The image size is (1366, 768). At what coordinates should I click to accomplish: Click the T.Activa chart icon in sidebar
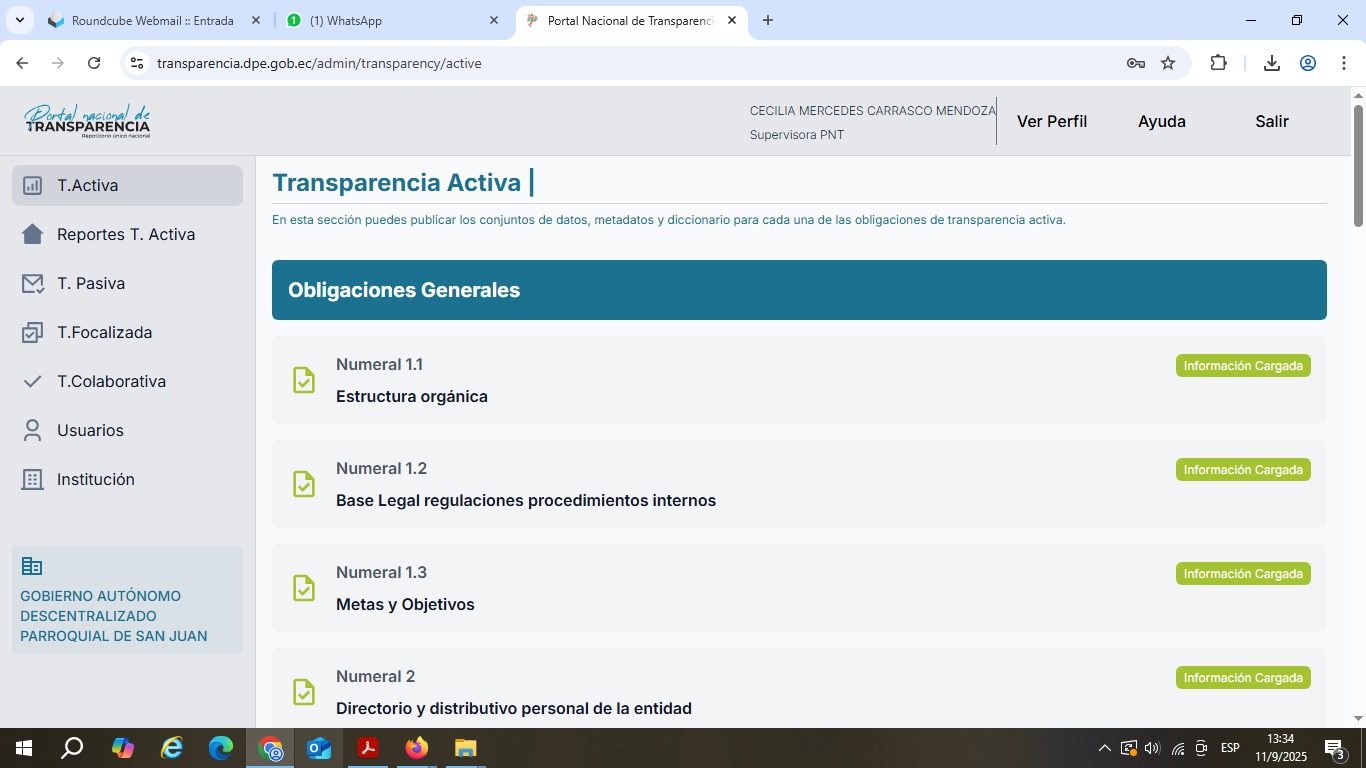click(x=32, y=186)
